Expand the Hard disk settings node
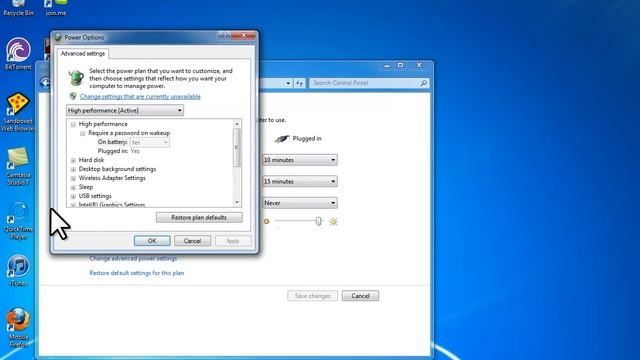This screenshot has height=360, width=640. pyautogui.click(x=73, y=160)
